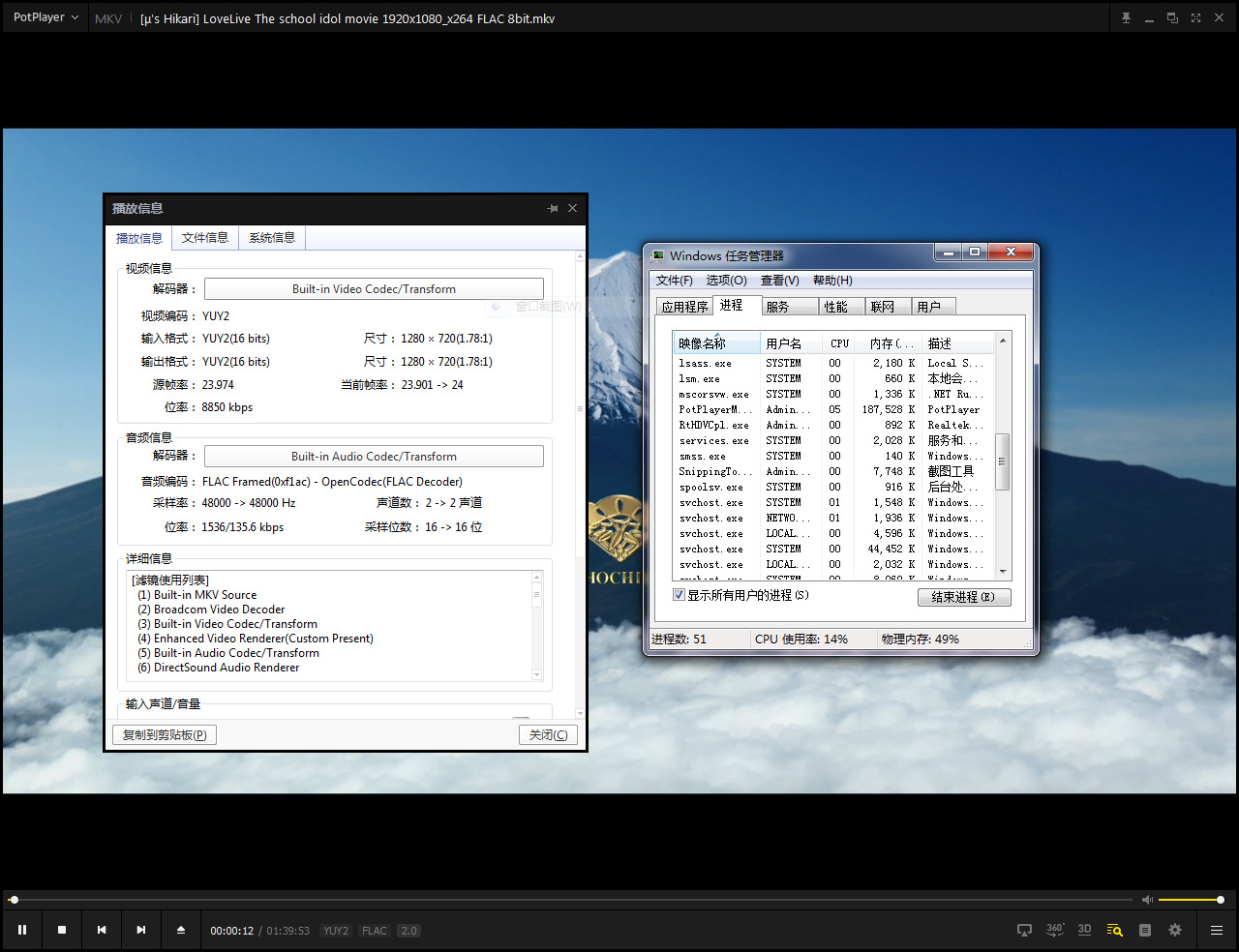Mute audio via the speaker icon
The width and height of the screenshot is (1239, 952).
[x=1147, y=900]
